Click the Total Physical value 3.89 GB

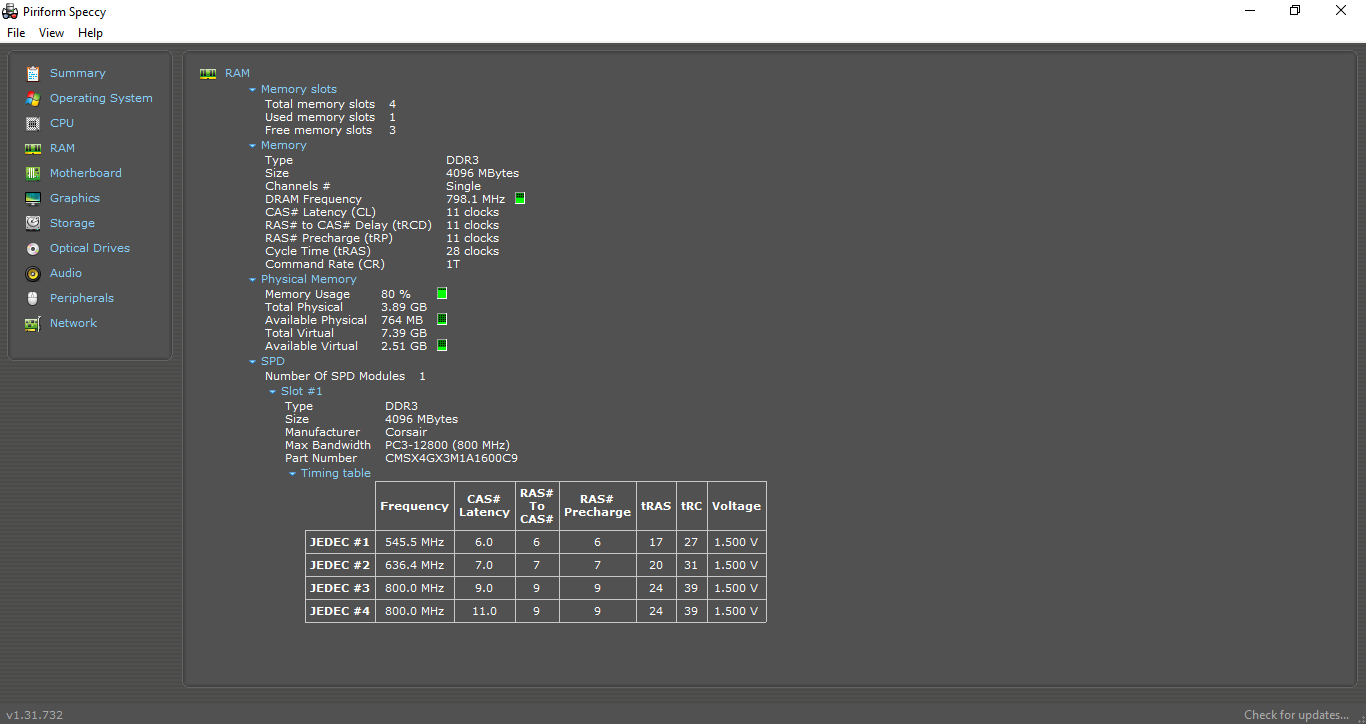(404, 307)
